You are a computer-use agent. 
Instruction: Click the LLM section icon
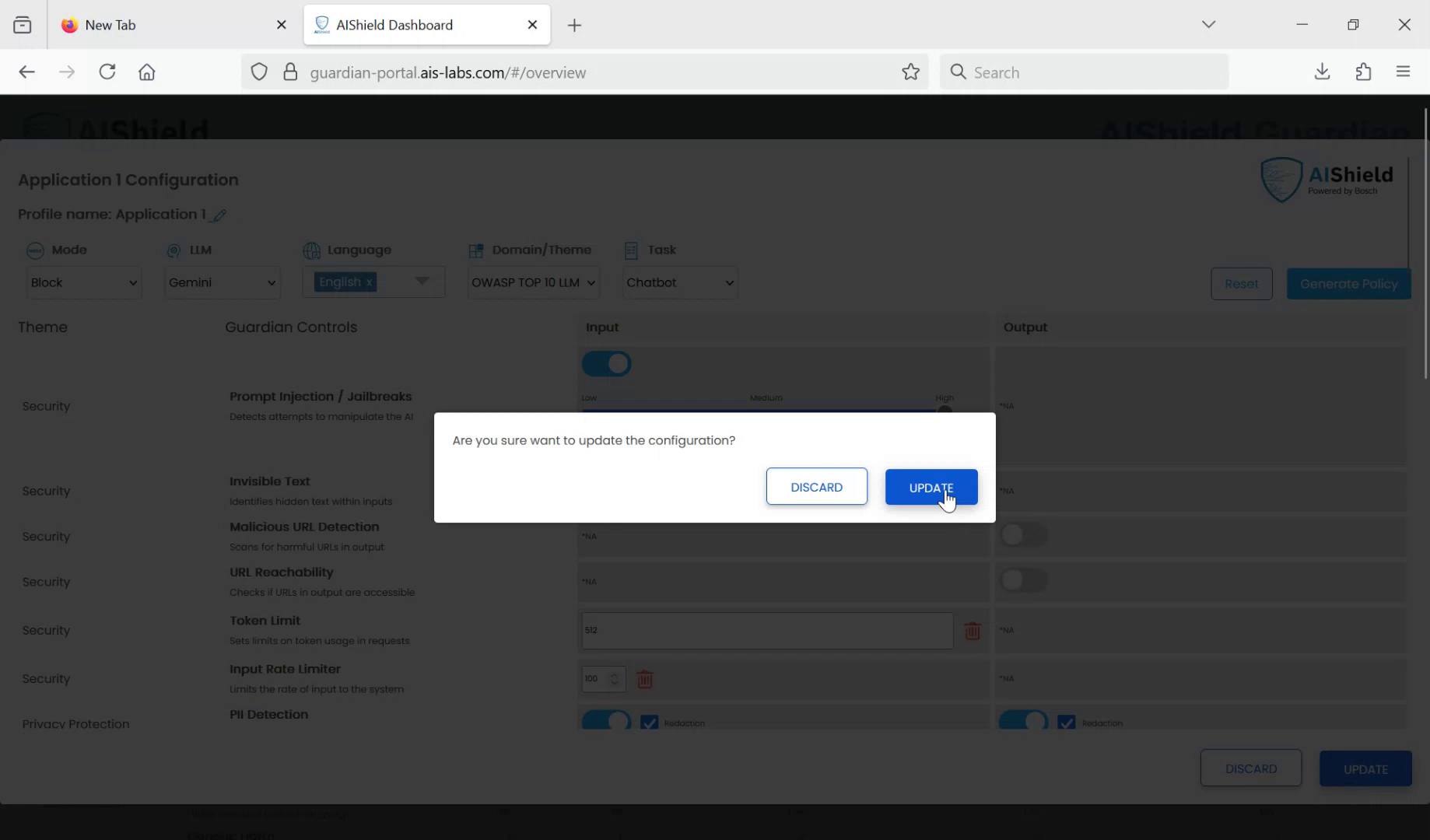[173, 250]
